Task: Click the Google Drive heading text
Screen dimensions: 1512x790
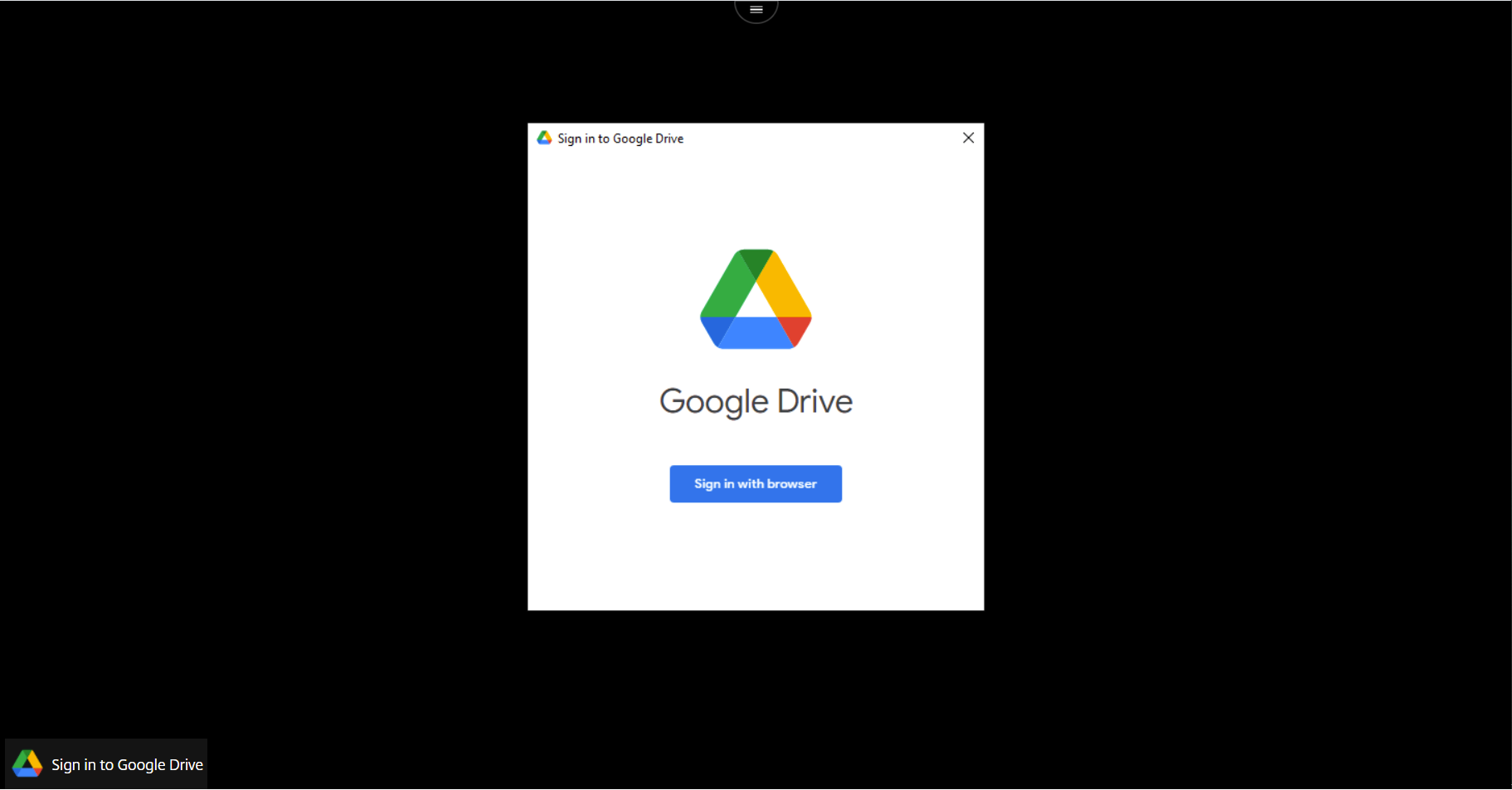Action: pyautogui.click(x=756, y=402)
